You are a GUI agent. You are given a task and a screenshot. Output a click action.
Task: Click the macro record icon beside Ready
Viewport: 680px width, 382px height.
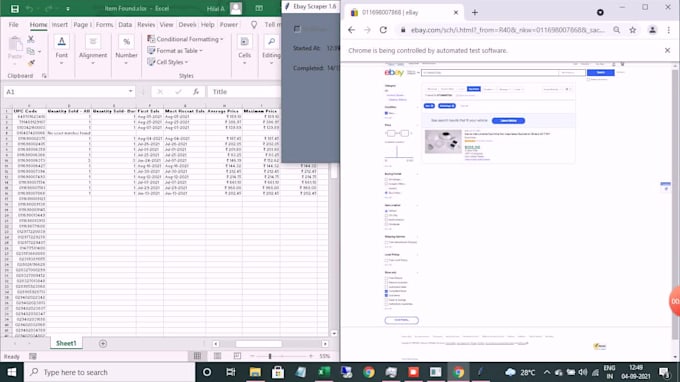[33, 356]
